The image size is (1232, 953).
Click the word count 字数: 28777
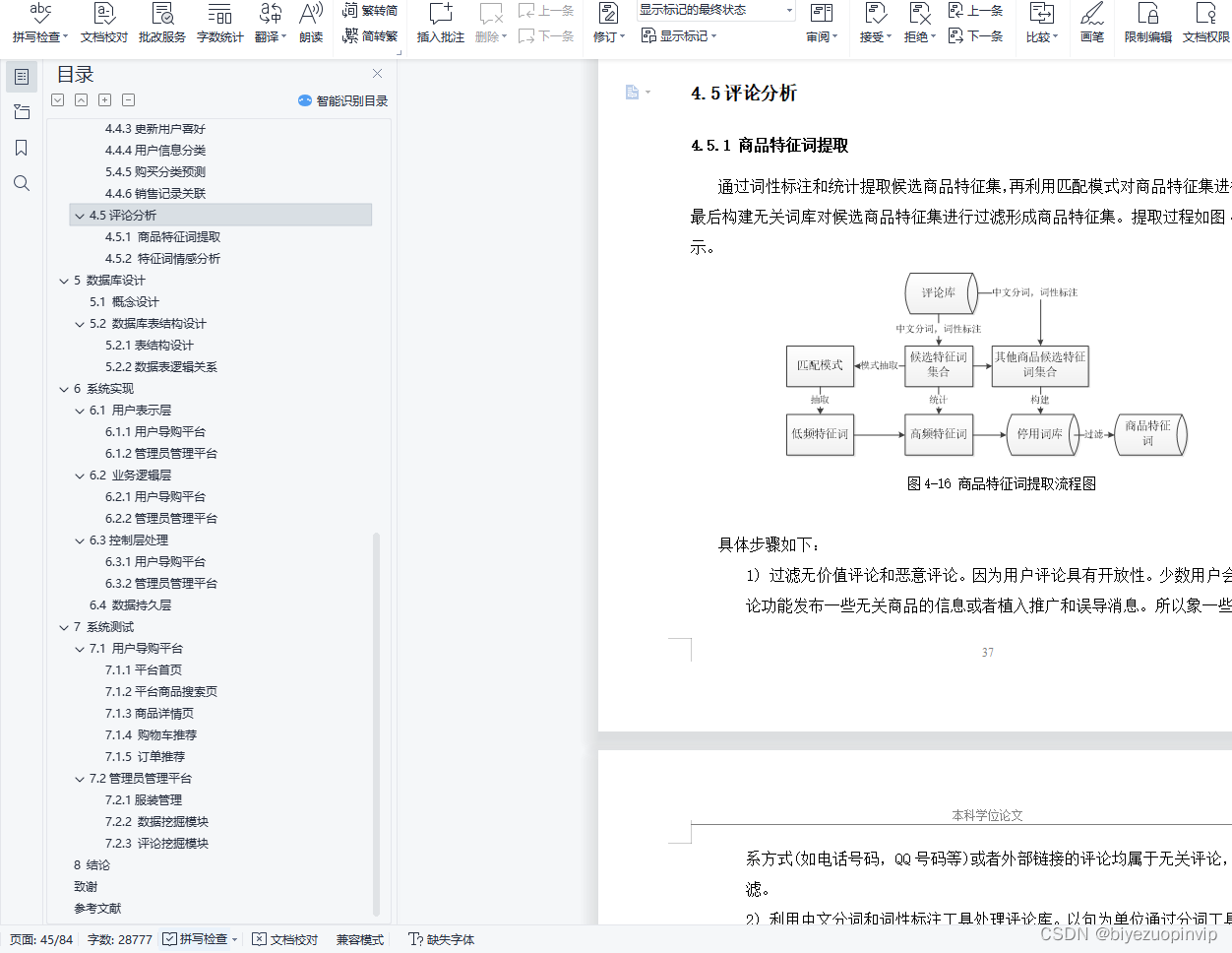pos(120,939)
